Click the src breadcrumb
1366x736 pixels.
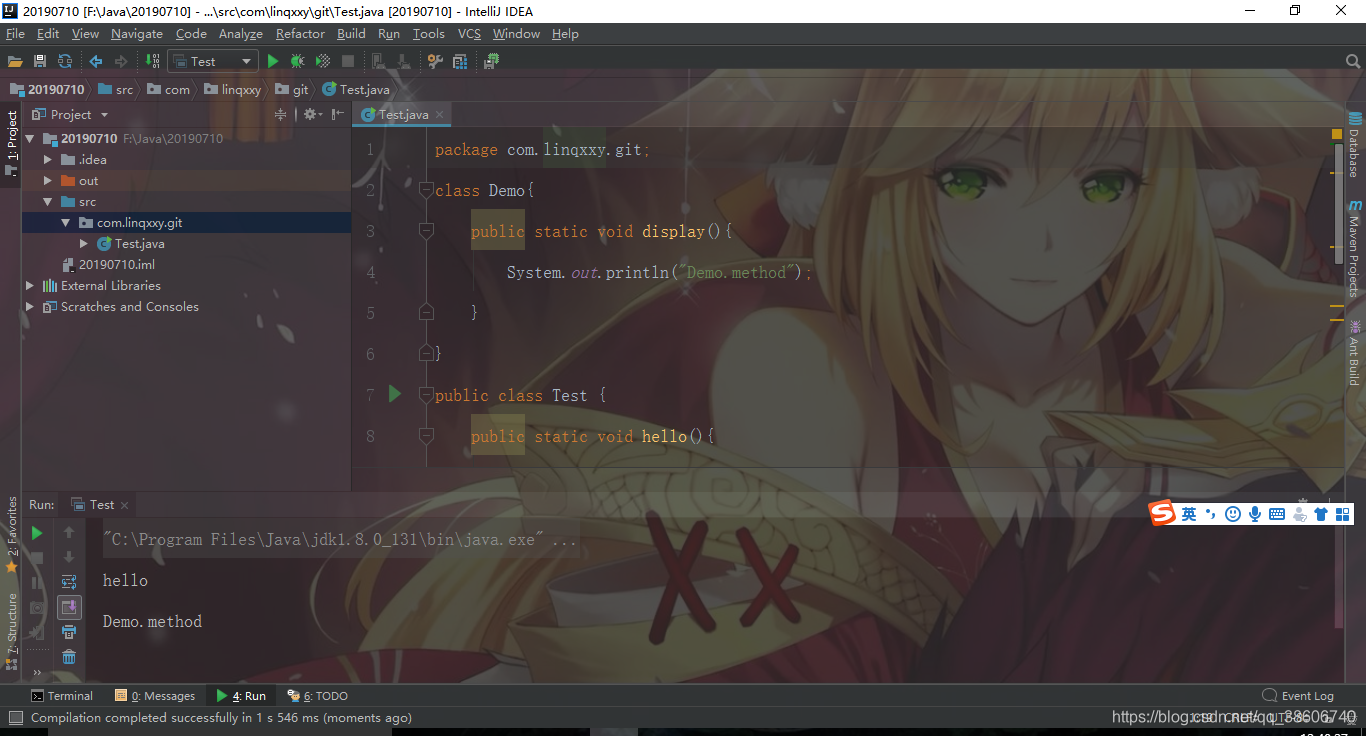115,89
